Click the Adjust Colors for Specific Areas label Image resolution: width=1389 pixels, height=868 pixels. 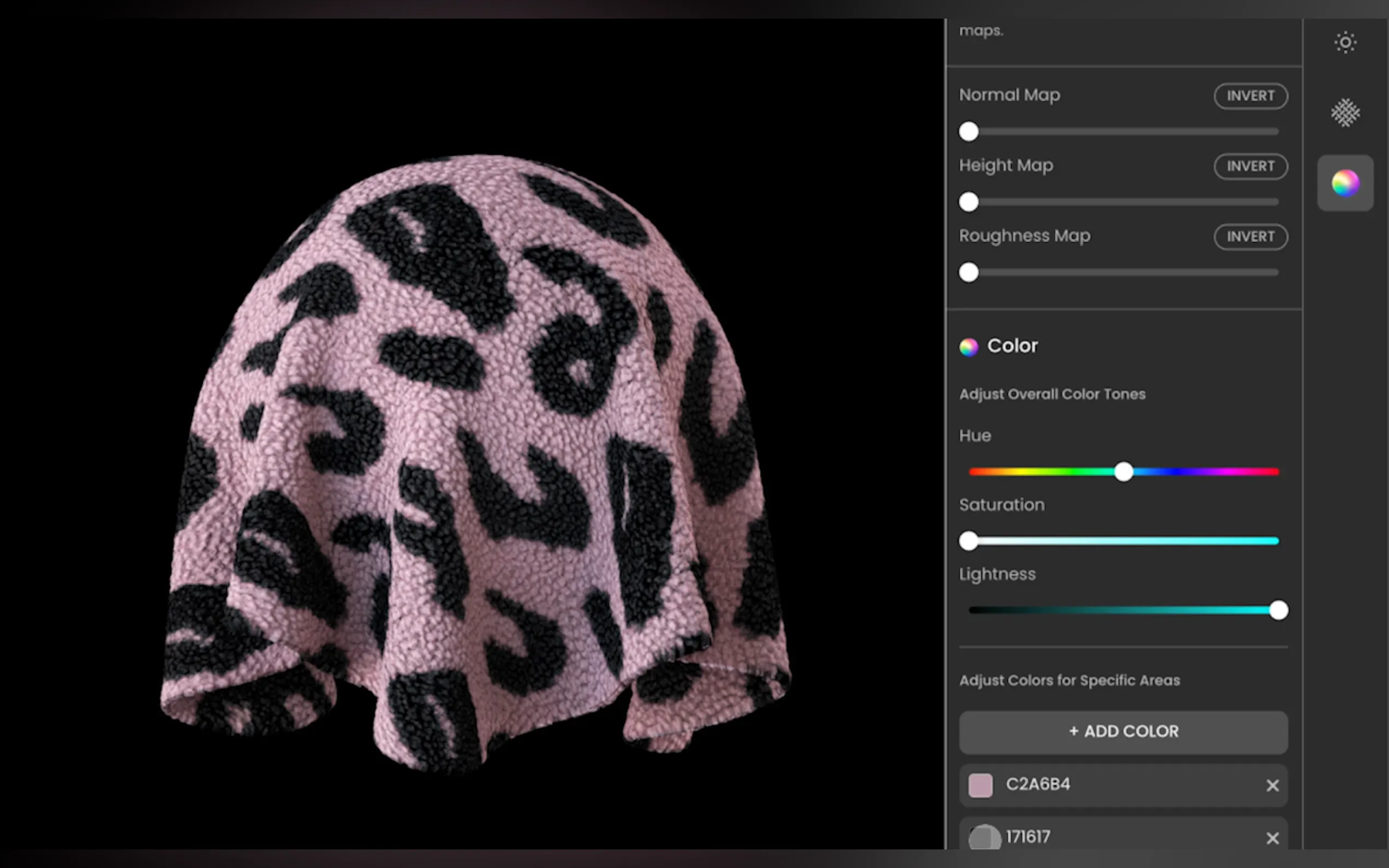click(x=1069, y=681)
